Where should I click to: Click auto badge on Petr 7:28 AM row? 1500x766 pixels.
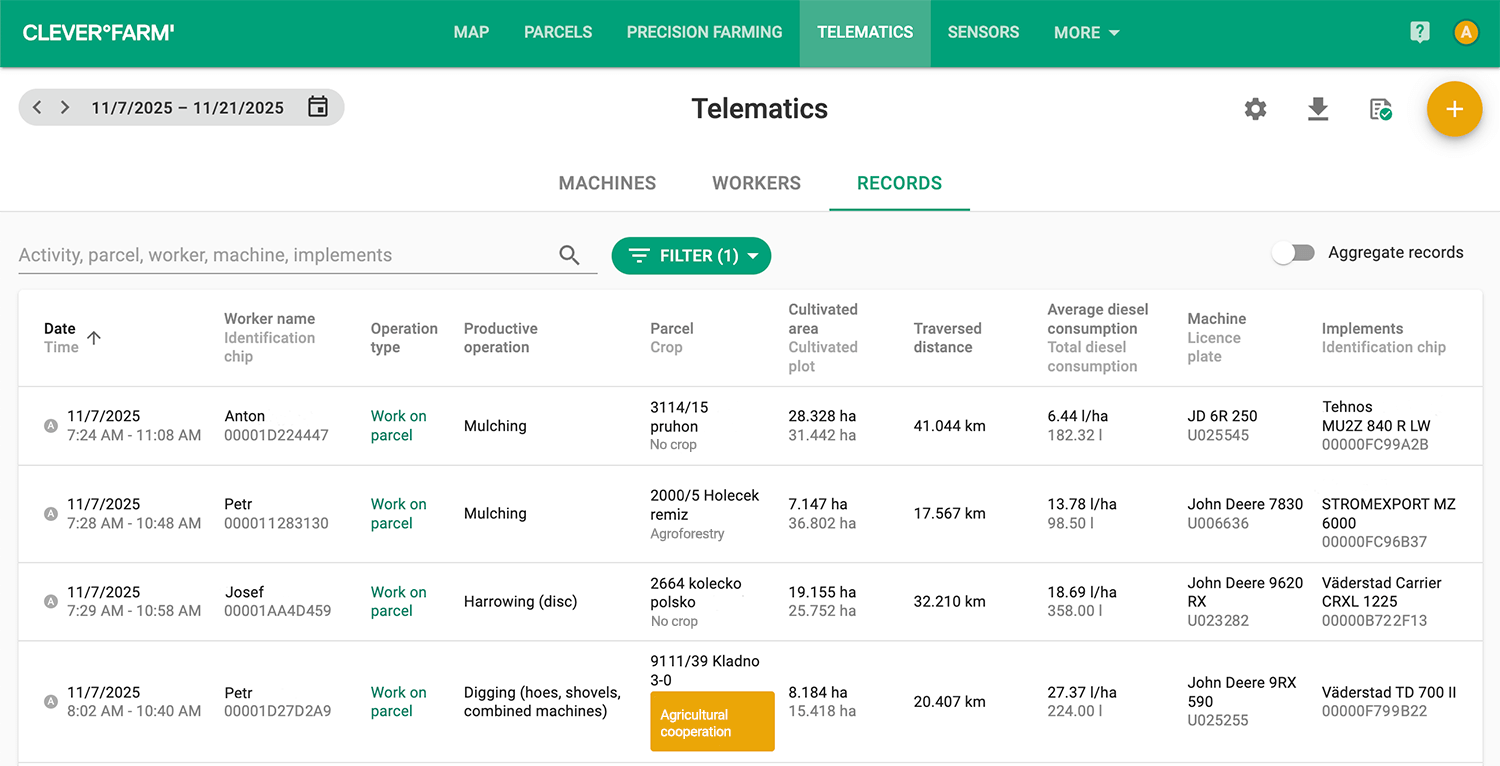[51, 514]
